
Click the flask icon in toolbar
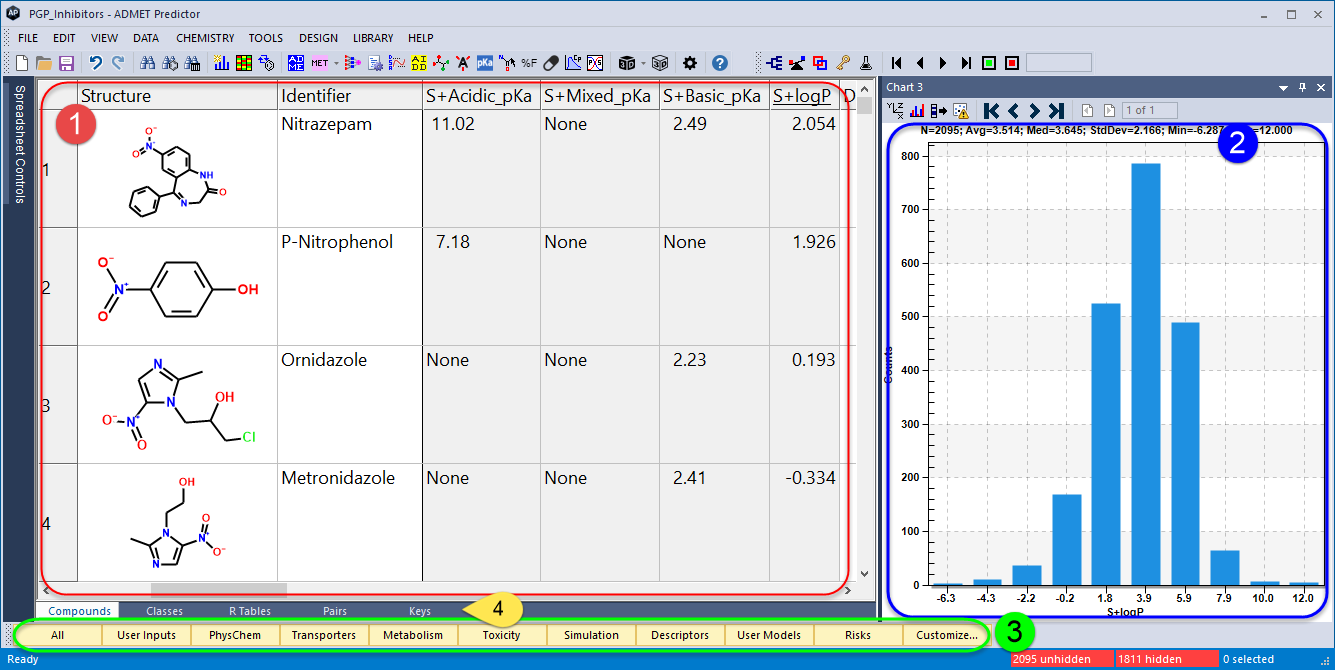coord(865,62)
